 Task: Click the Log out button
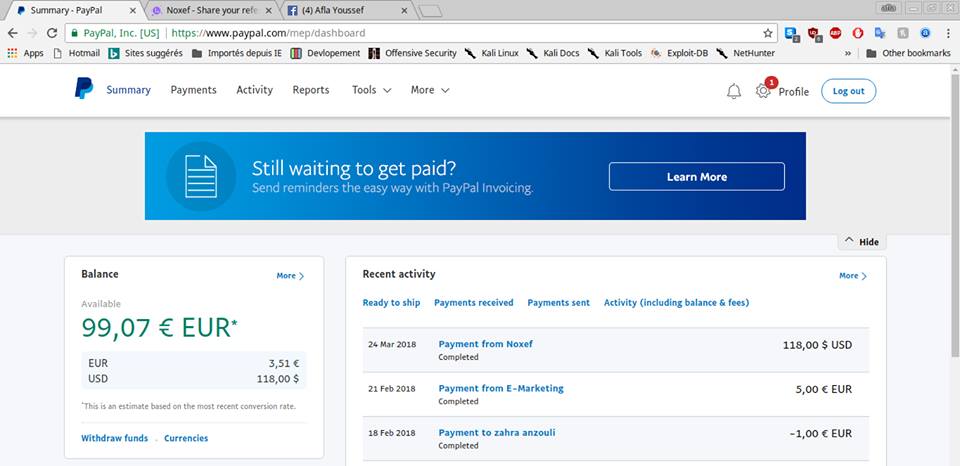pyautogui.click(x=848, y=91)
